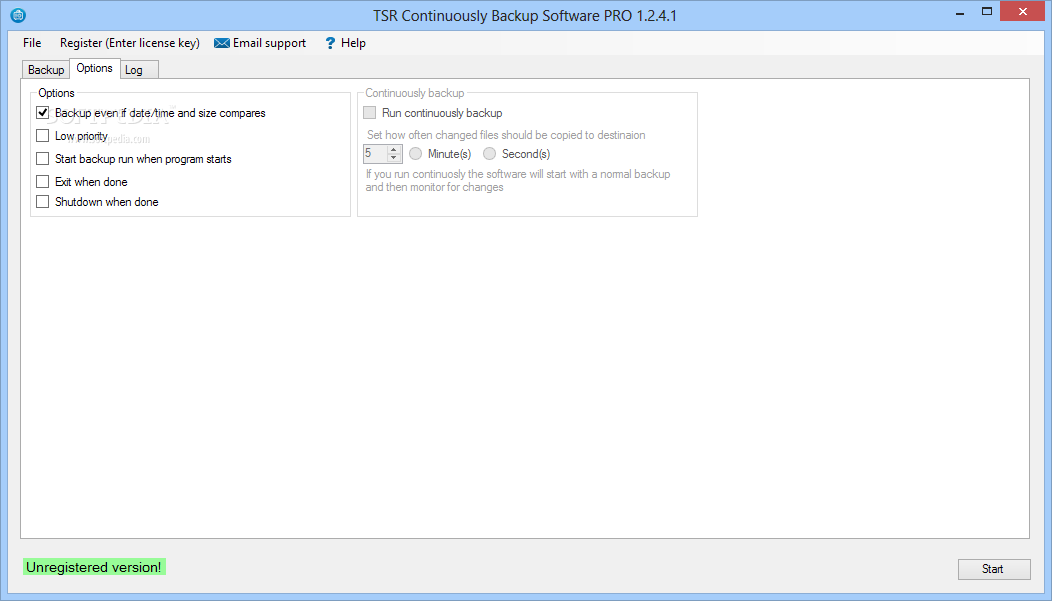
Task: Maximize the TSR Backup window
Action: click(x=987, y=12)
